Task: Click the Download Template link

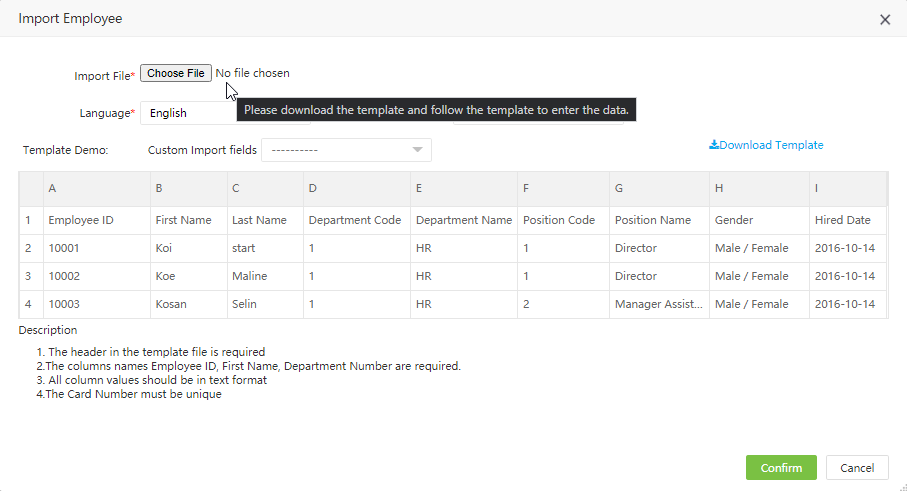Action: [771, 145]
